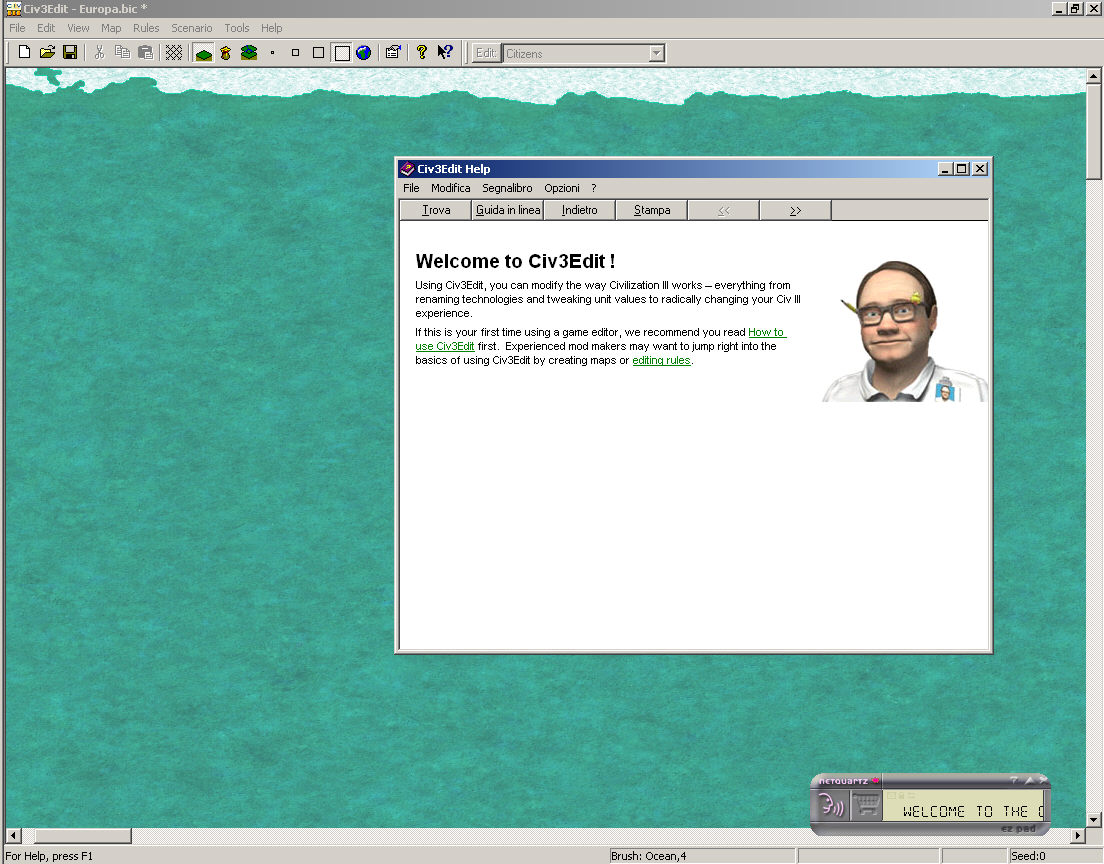Choose the medium square brush size
This screenshot has height=864, width=1104.
coord(318,53)
